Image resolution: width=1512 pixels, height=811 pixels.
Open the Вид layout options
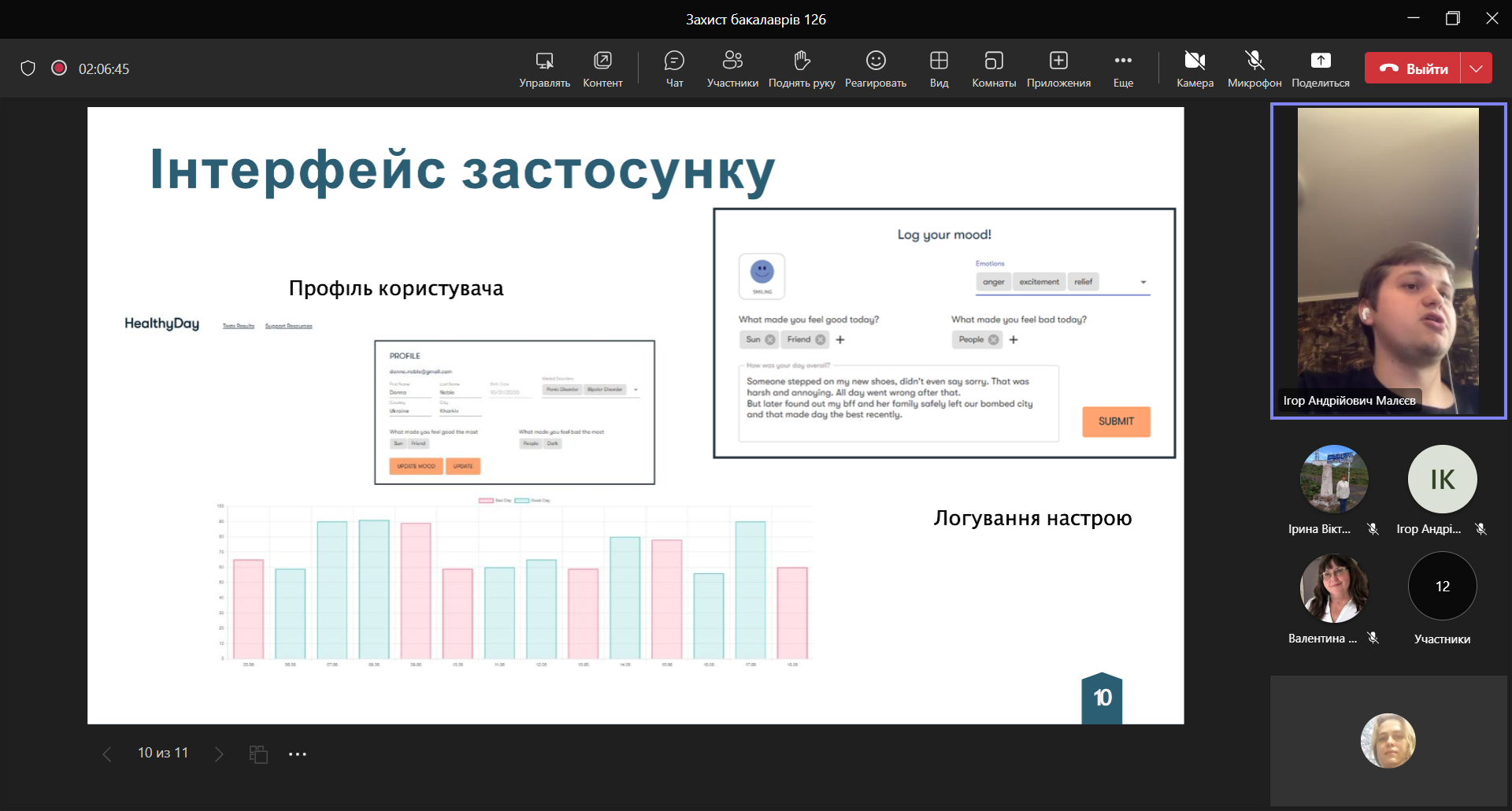[939, 69]
